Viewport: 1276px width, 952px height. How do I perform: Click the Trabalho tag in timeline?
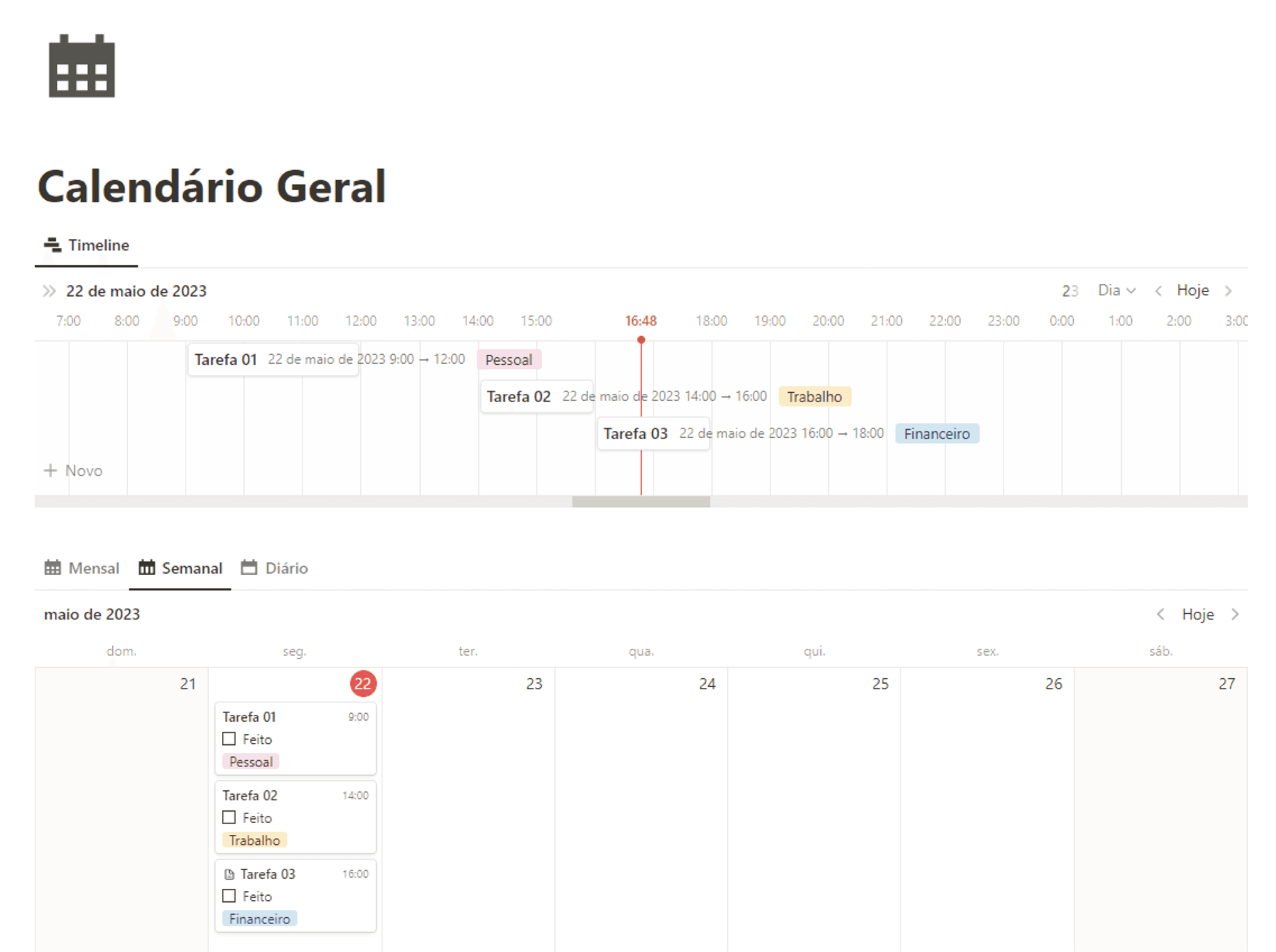coord(814,396)
